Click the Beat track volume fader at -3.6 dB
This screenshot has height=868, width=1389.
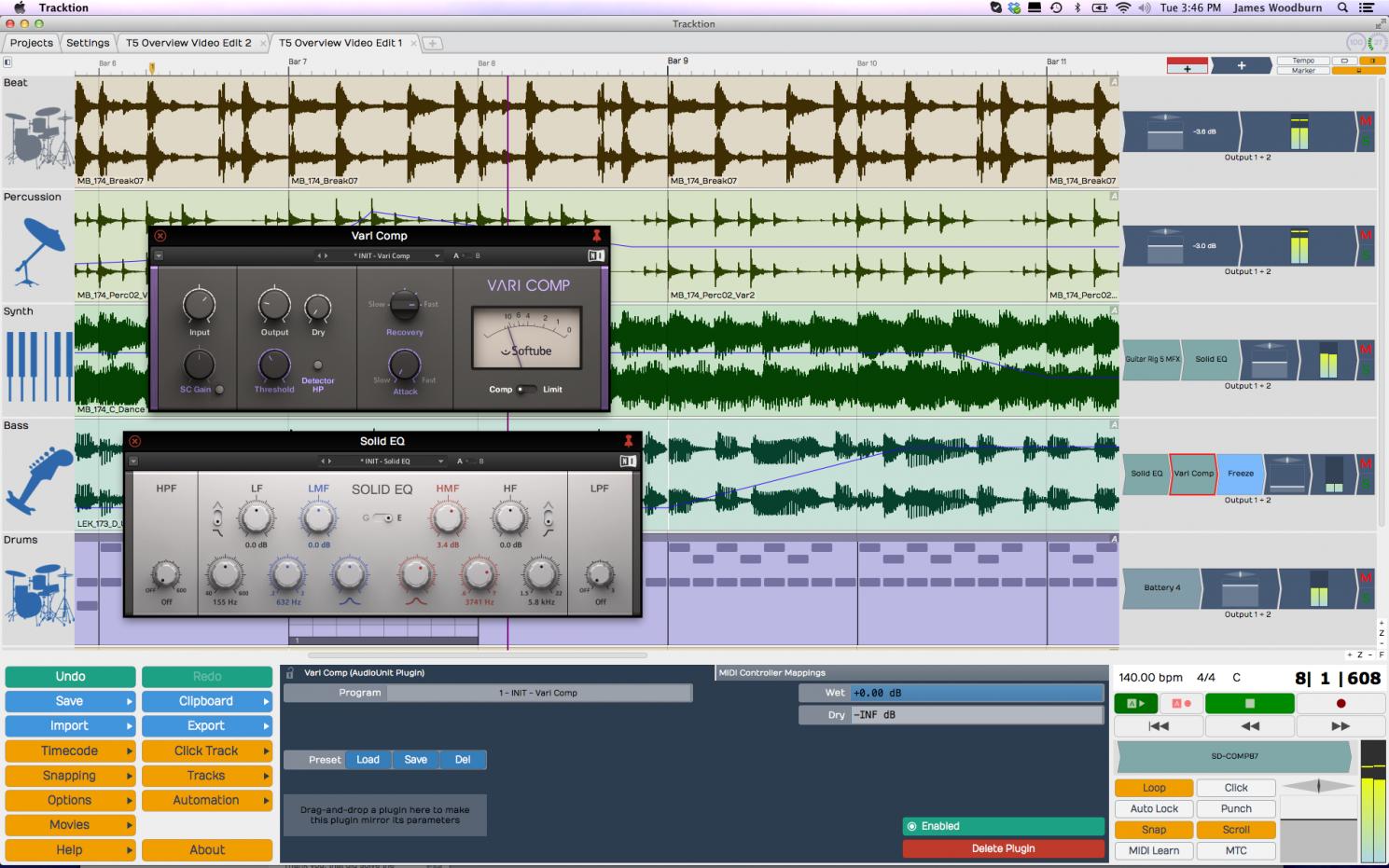[x=1164, y=132]
